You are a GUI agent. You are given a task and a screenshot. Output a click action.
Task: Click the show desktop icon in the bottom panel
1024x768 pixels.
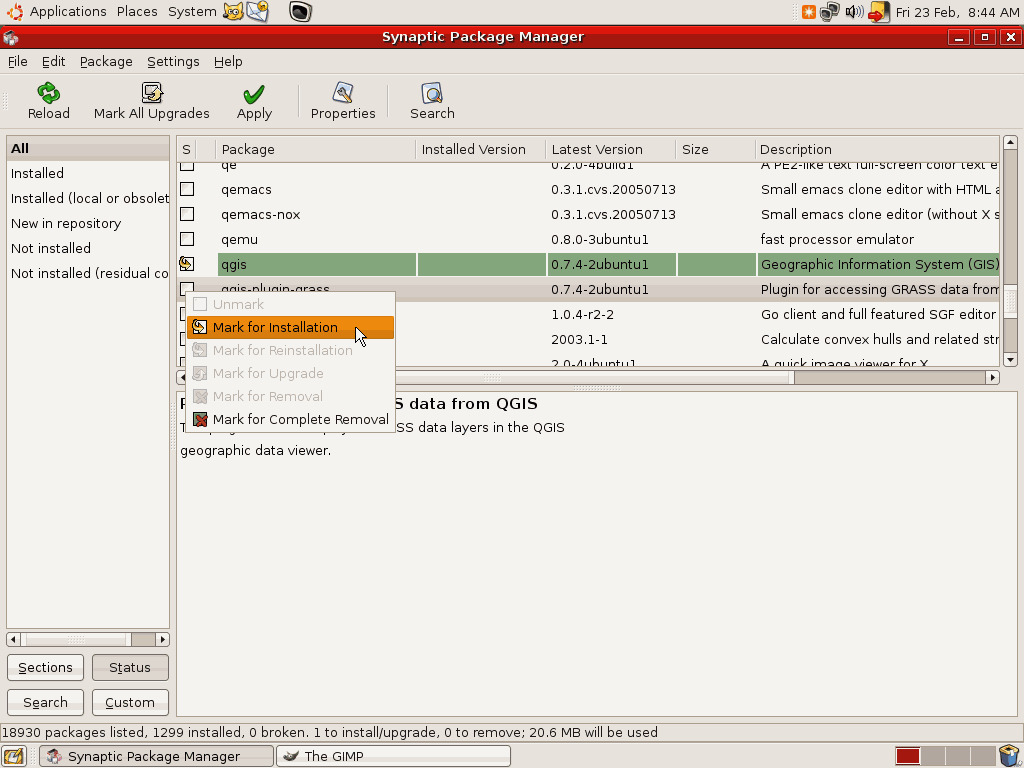[14, 756]
